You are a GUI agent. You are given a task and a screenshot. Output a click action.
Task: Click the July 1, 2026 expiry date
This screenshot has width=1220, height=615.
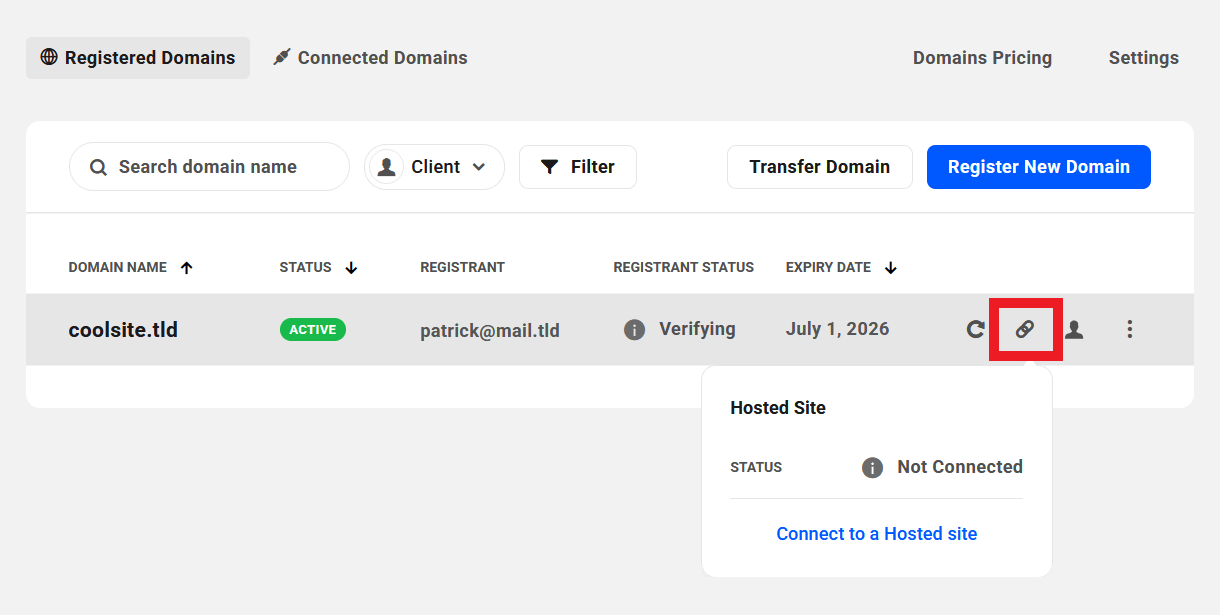click(x=837, y=329)
